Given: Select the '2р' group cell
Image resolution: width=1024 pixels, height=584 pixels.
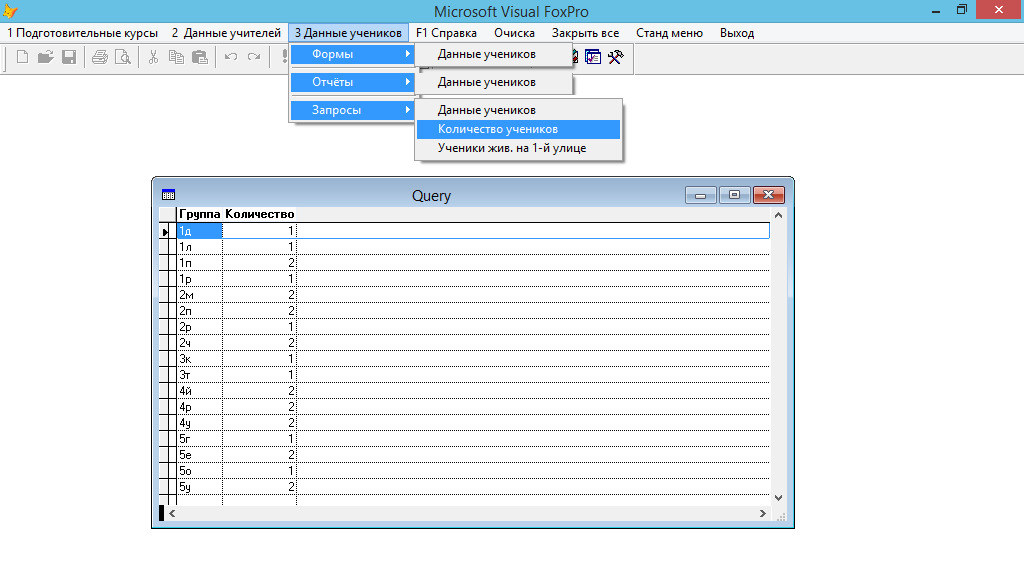Looking at the screenshot, I should click(x=200, y=327).
